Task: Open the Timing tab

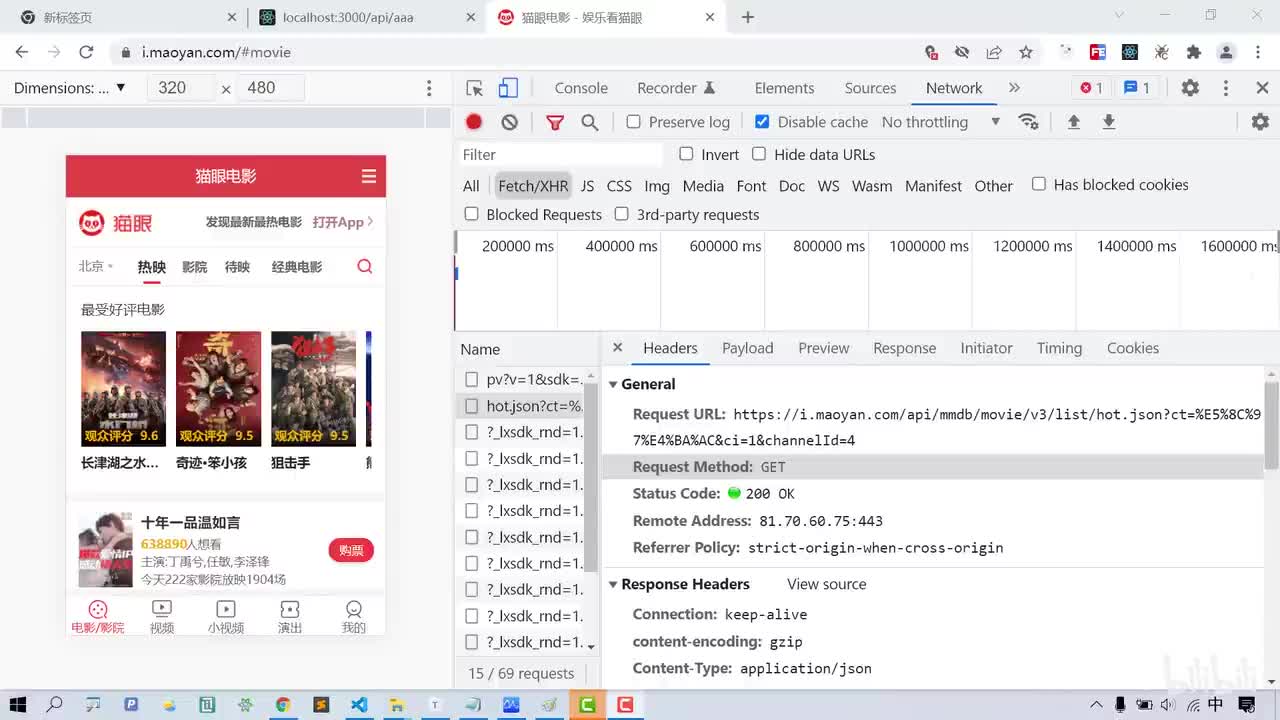Action: click(1059, 348)
